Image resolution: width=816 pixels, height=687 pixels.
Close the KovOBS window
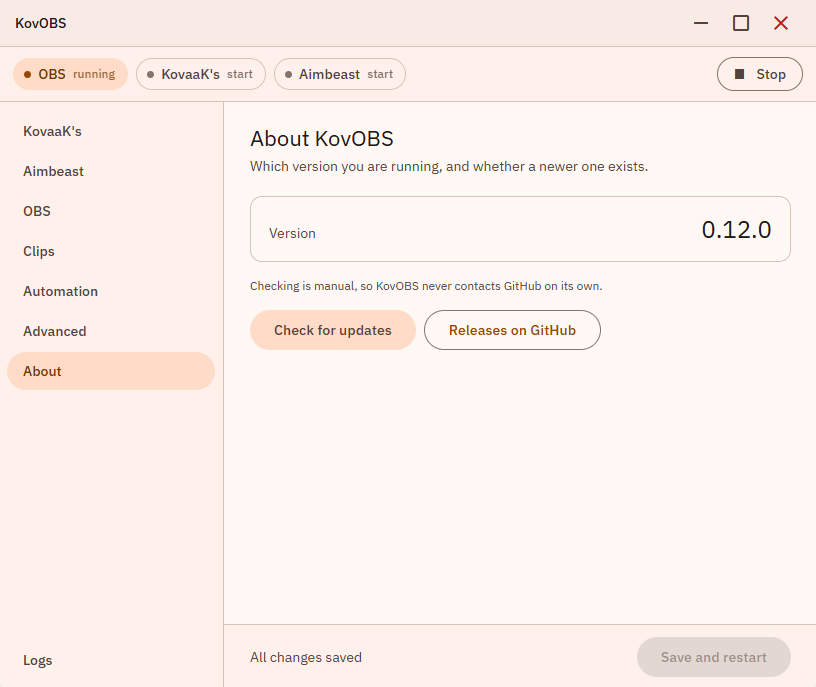click(781, 23)
